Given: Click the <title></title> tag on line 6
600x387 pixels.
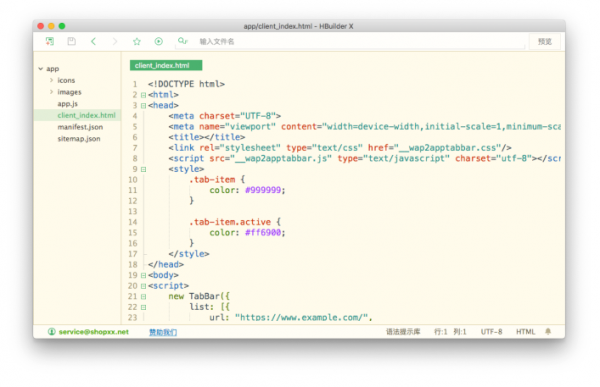Looking at the screenshot, I should pos(207,137).
